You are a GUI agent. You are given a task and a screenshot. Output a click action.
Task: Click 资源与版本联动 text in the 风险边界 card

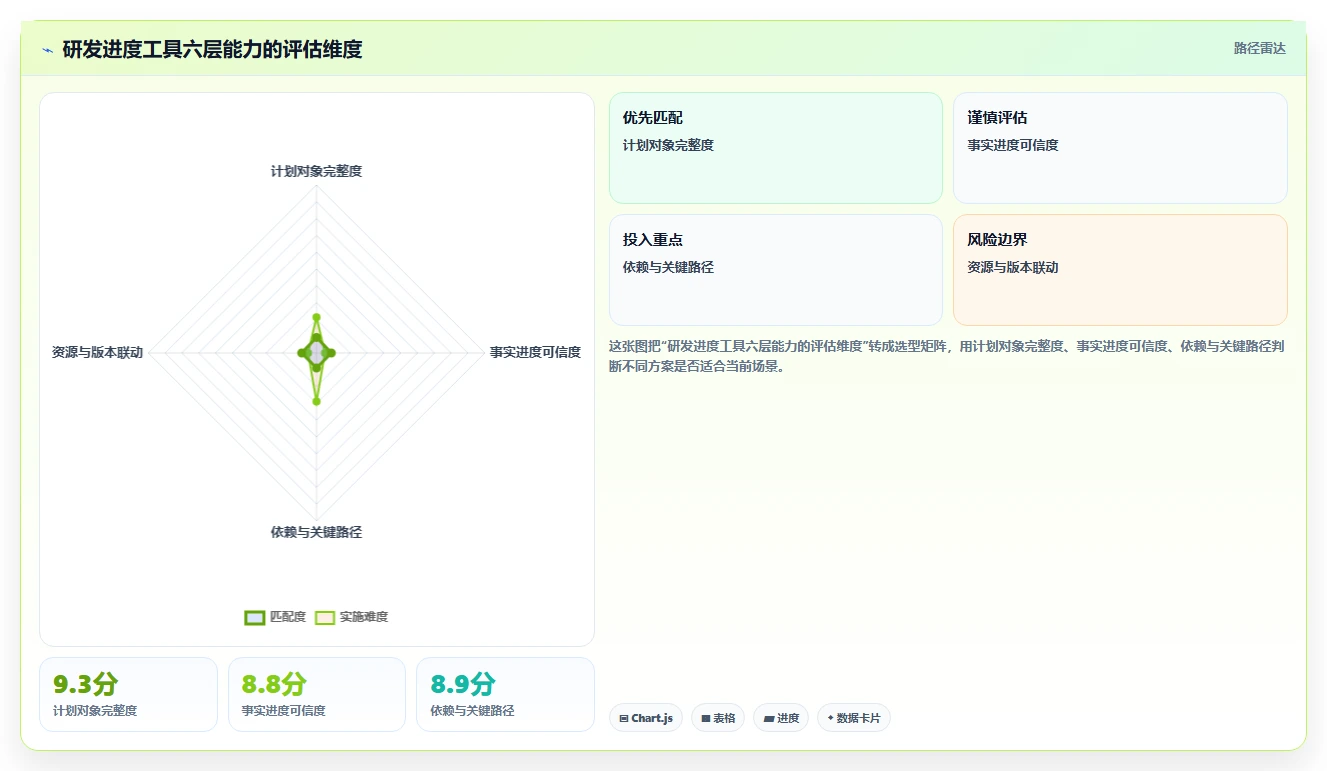pyautogui.click(x=1013, y=267)
